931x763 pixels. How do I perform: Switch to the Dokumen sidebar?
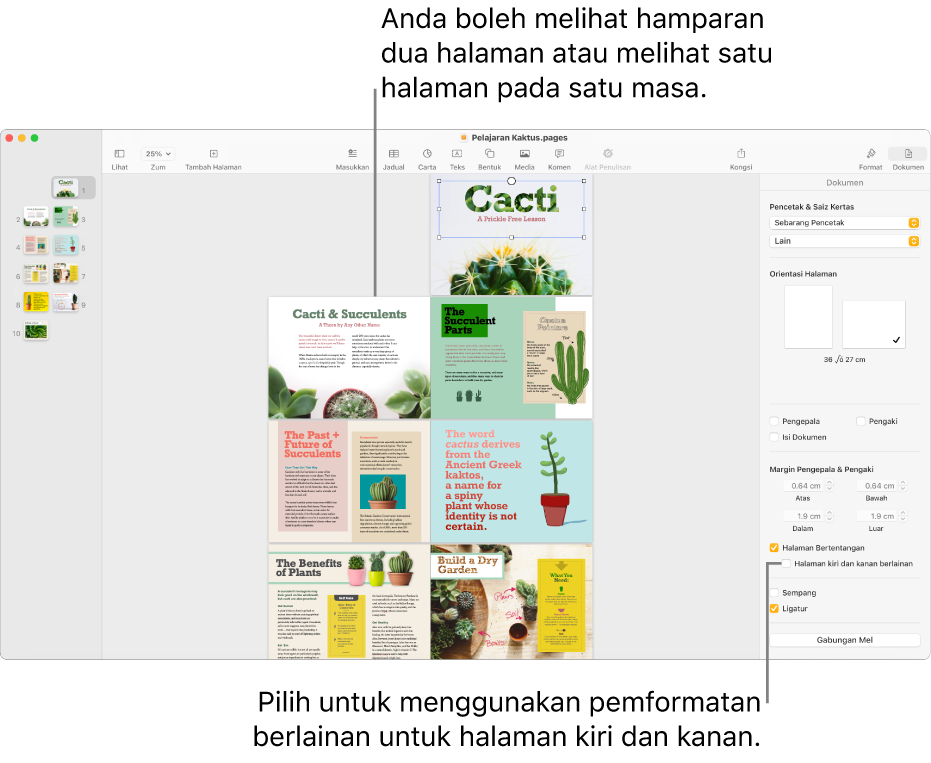coord(908,154)
